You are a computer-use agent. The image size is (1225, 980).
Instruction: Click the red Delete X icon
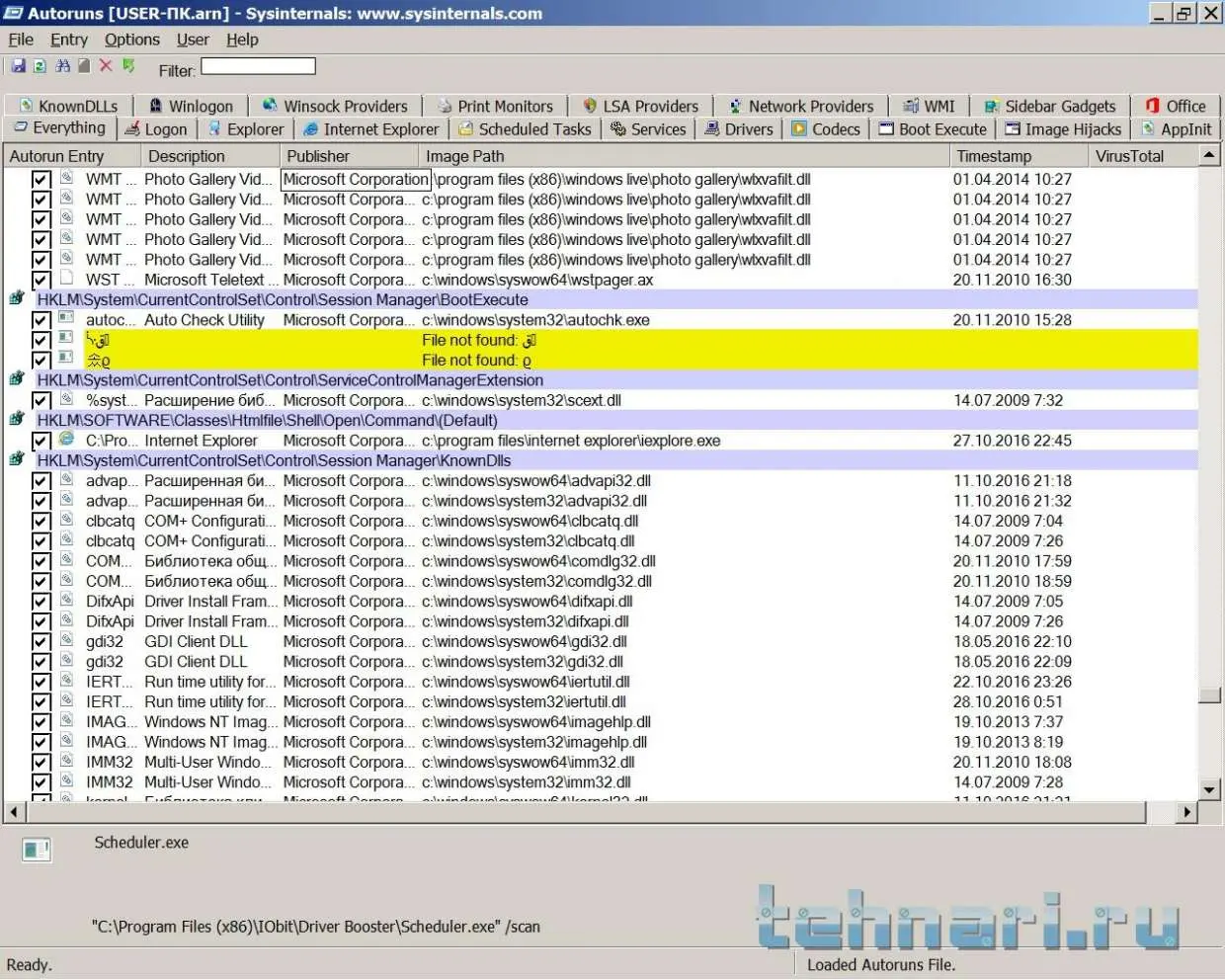pos(106,66)
